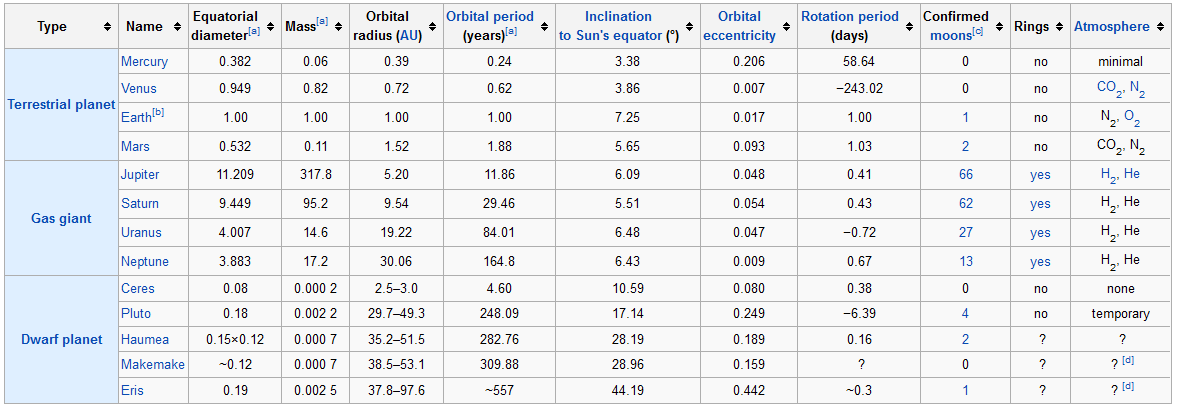Sort by Mass column sort arrows
This screenshot has width=1178, height=409.
point(339,26)
